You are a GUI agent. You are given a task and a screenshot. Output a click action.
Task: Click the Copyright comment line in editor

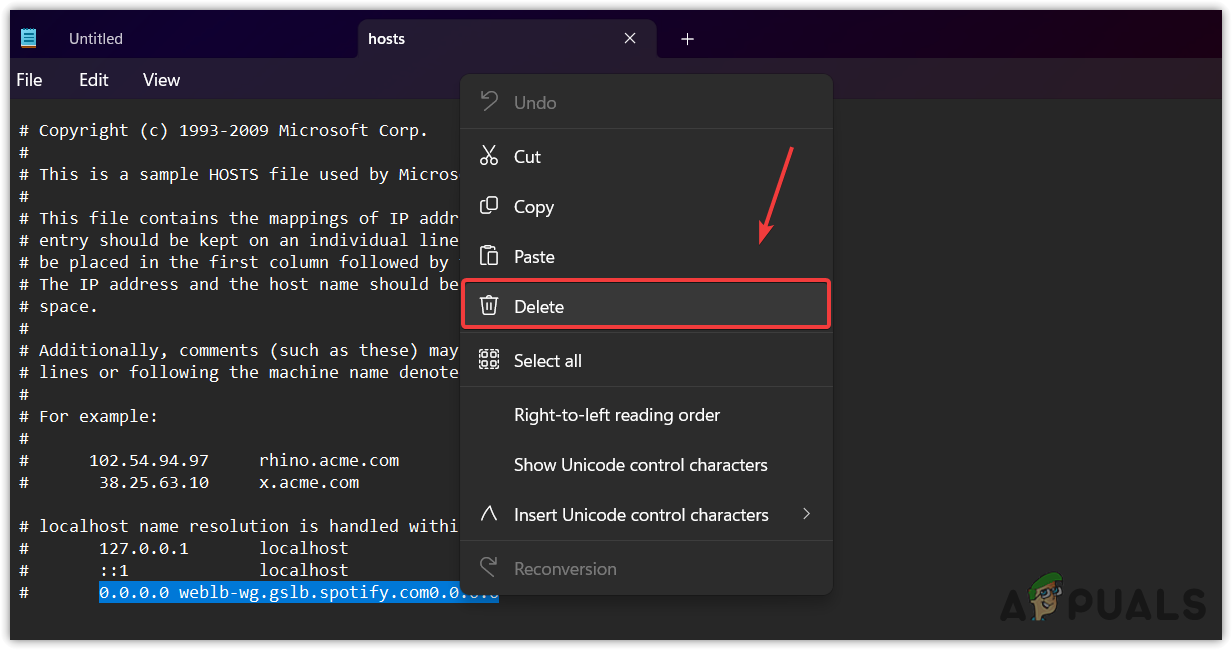(x=233, y=130)
